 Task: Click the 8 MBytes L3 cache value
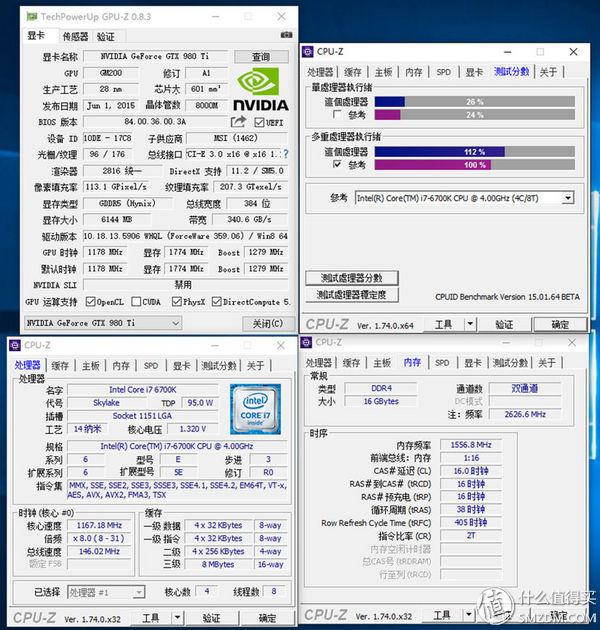click(x=218, y=565)
